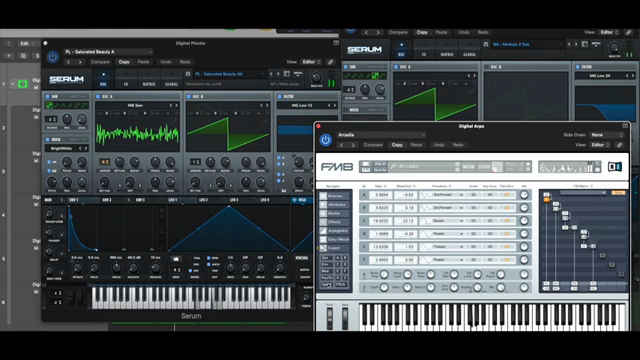Select next noise sample after BrightWhite
640x360 pixels.
pyautogui.click(x=85, y=148)
